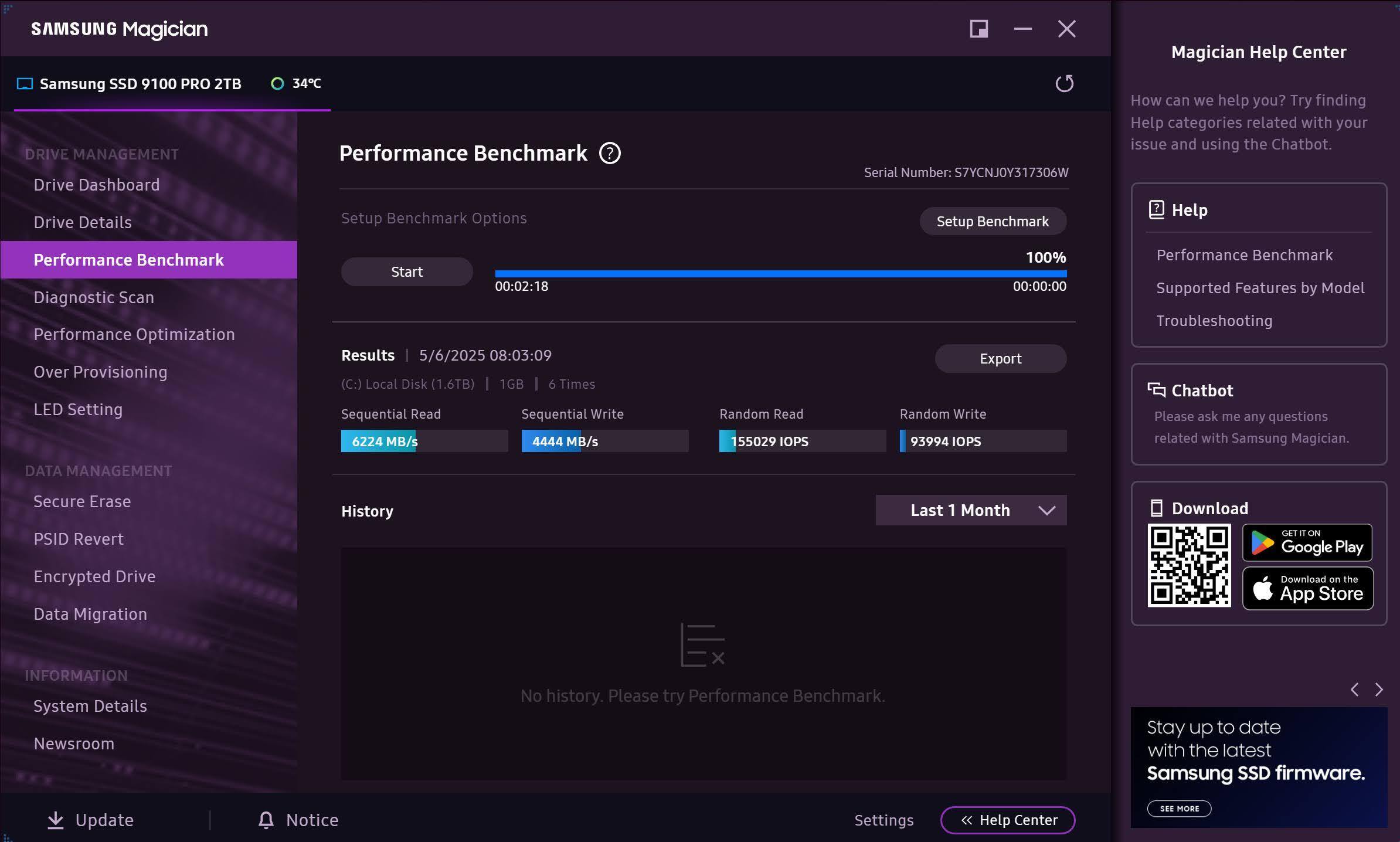Click the compact window mode icon
The image size is (1400, 842).
[x=978, y=29]
